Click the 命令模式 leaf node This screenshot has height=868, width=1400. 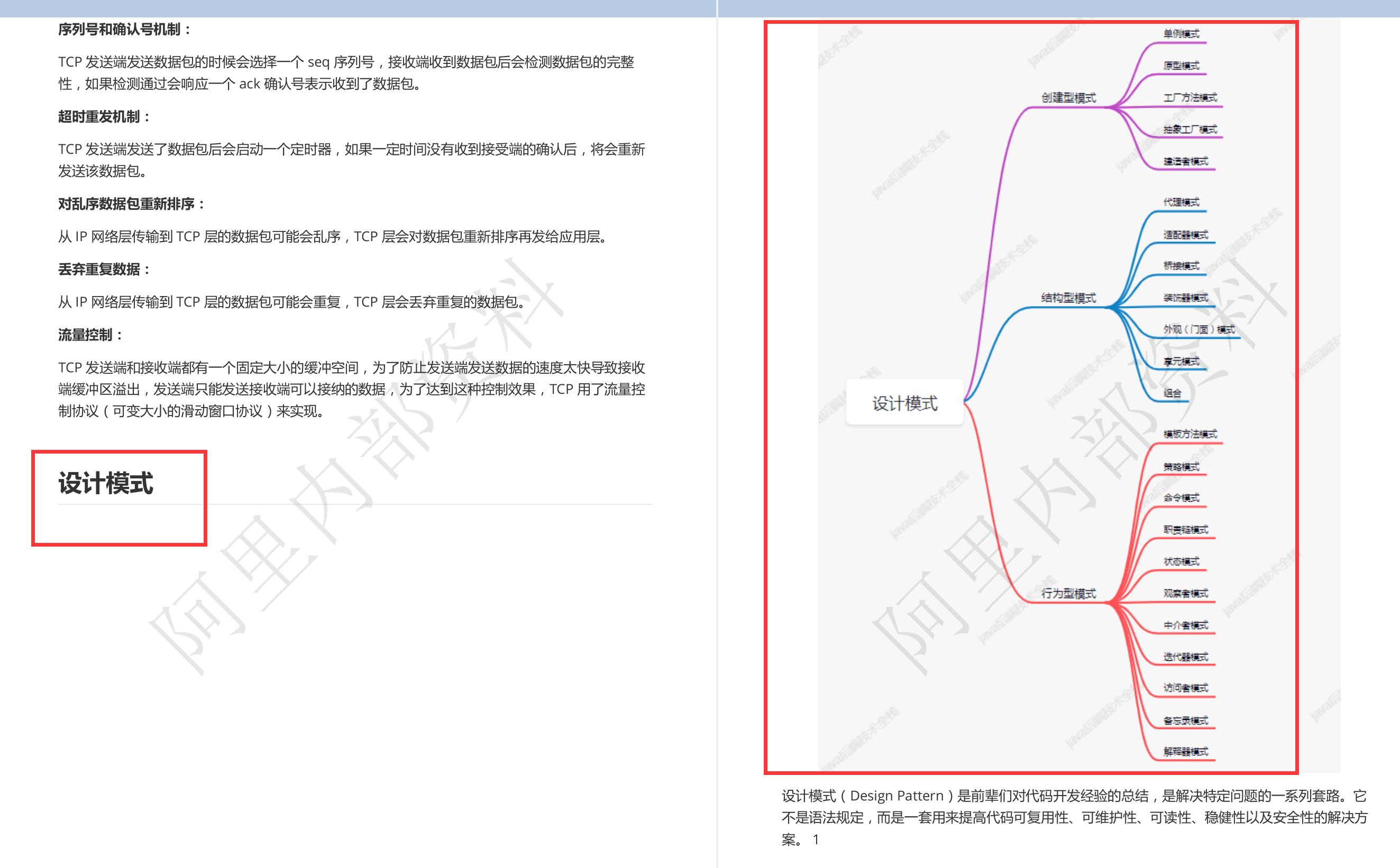[x=1181, y=498]
